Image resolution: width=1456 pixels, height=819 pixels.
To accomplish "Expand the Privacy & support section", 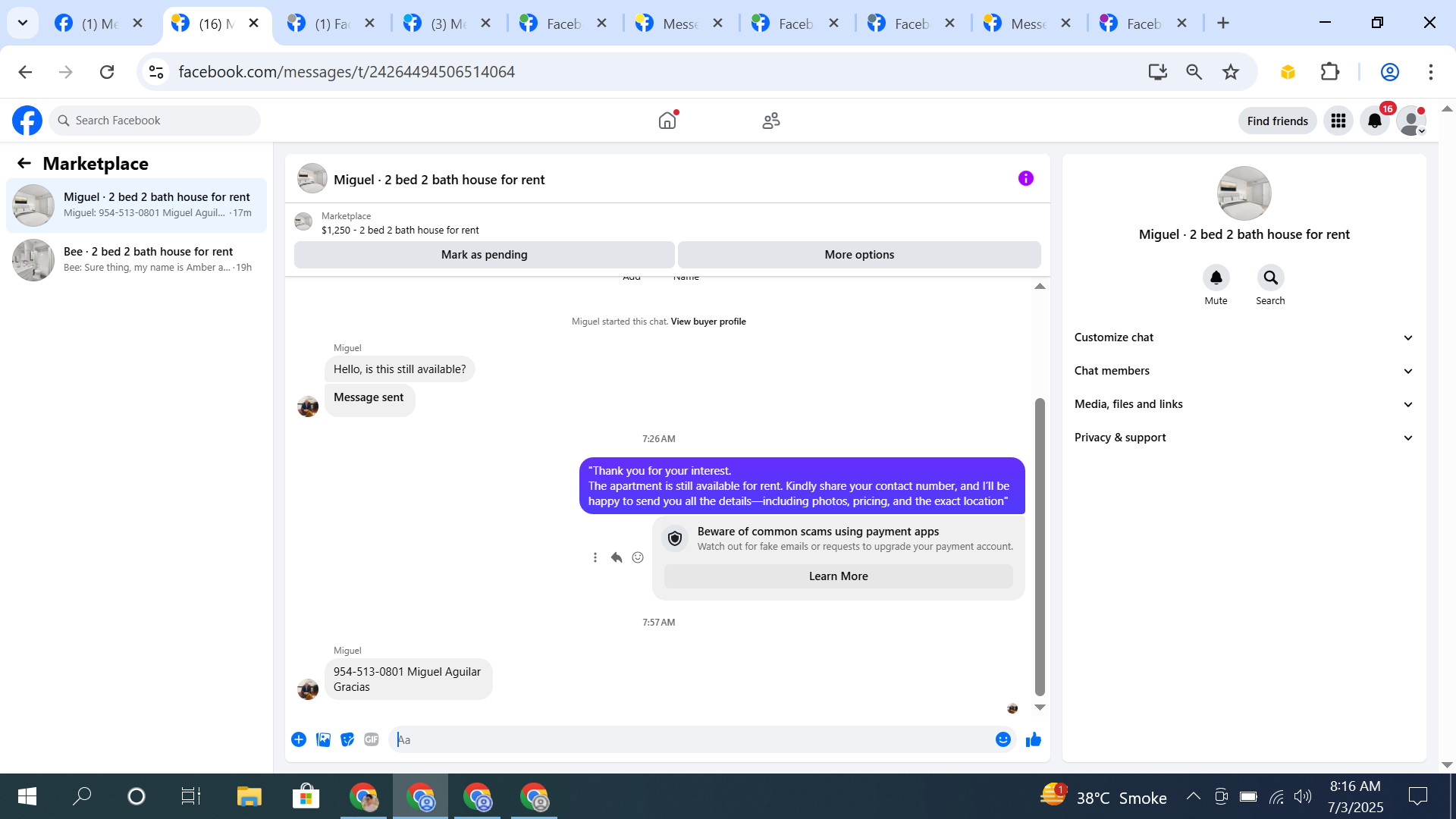I will coord(1244,438).
